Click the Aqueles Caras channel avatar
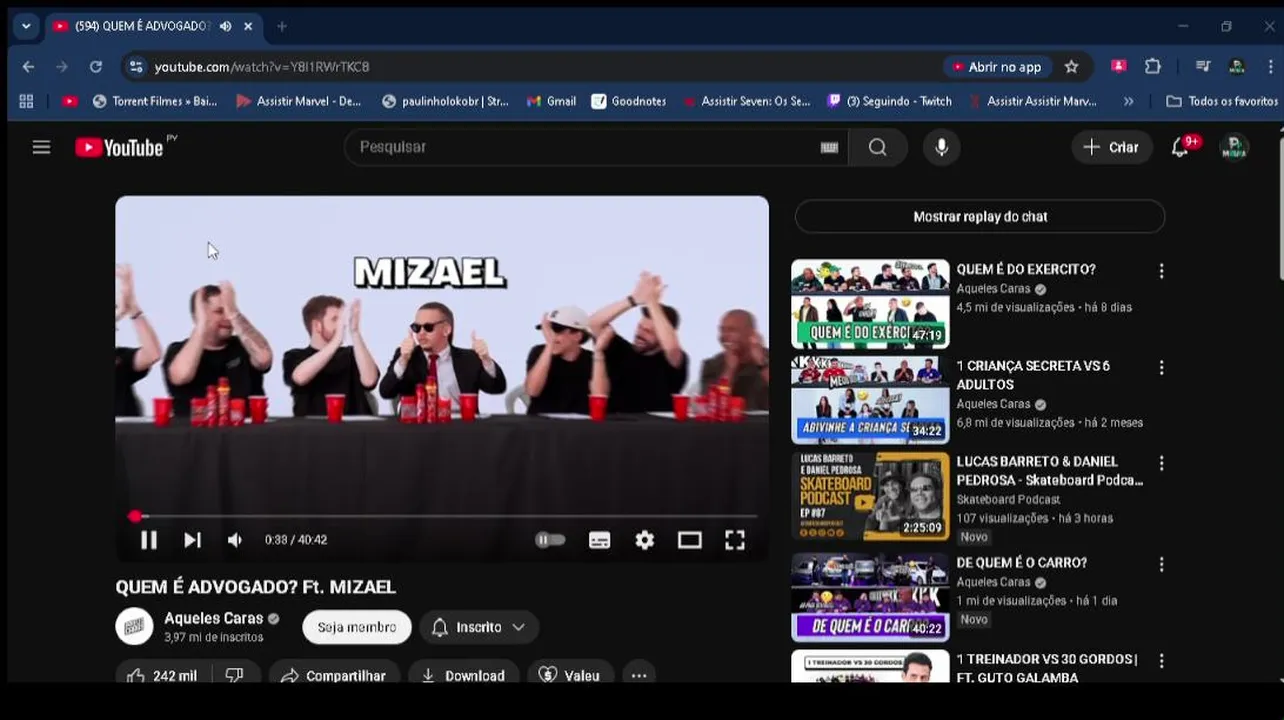 pyautogui.click(x=134, y=626)
